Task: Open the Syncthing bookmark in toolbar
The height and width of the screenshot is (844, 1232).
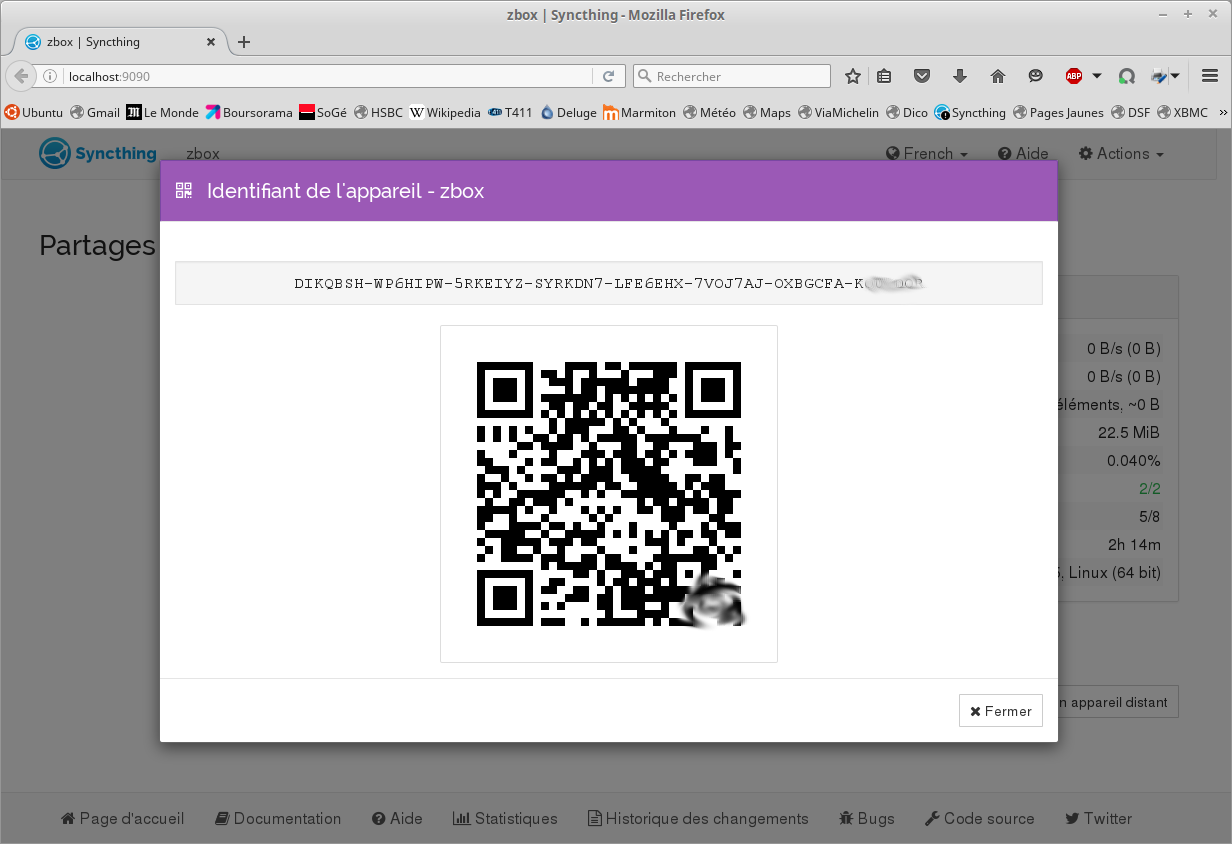Action: 970,113
